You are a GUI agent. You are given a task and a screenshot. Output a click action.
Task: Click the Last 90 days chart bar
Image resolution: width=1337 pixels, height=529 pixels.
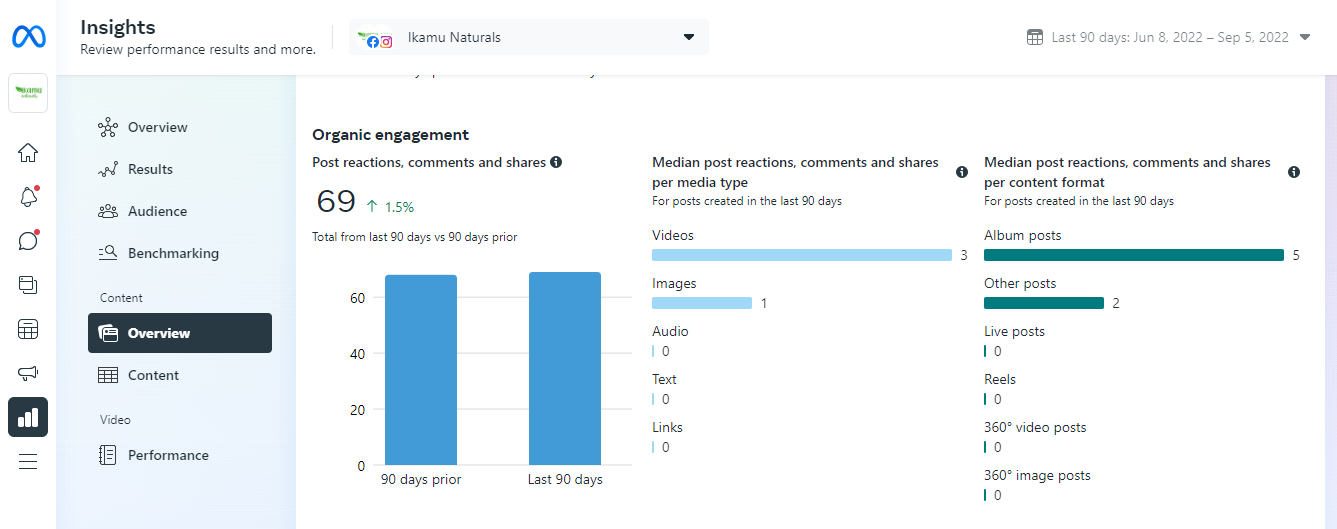coord(565,368)
